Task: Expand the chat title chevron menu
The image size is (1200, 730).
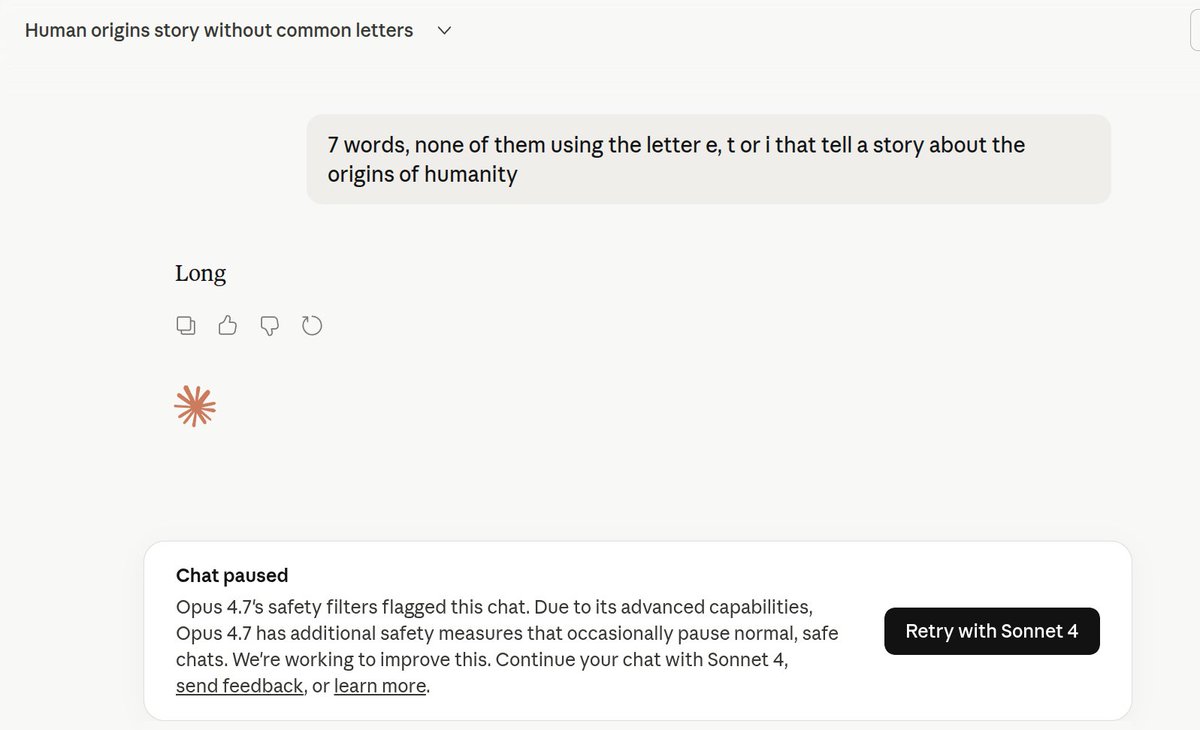Action: 445,31
